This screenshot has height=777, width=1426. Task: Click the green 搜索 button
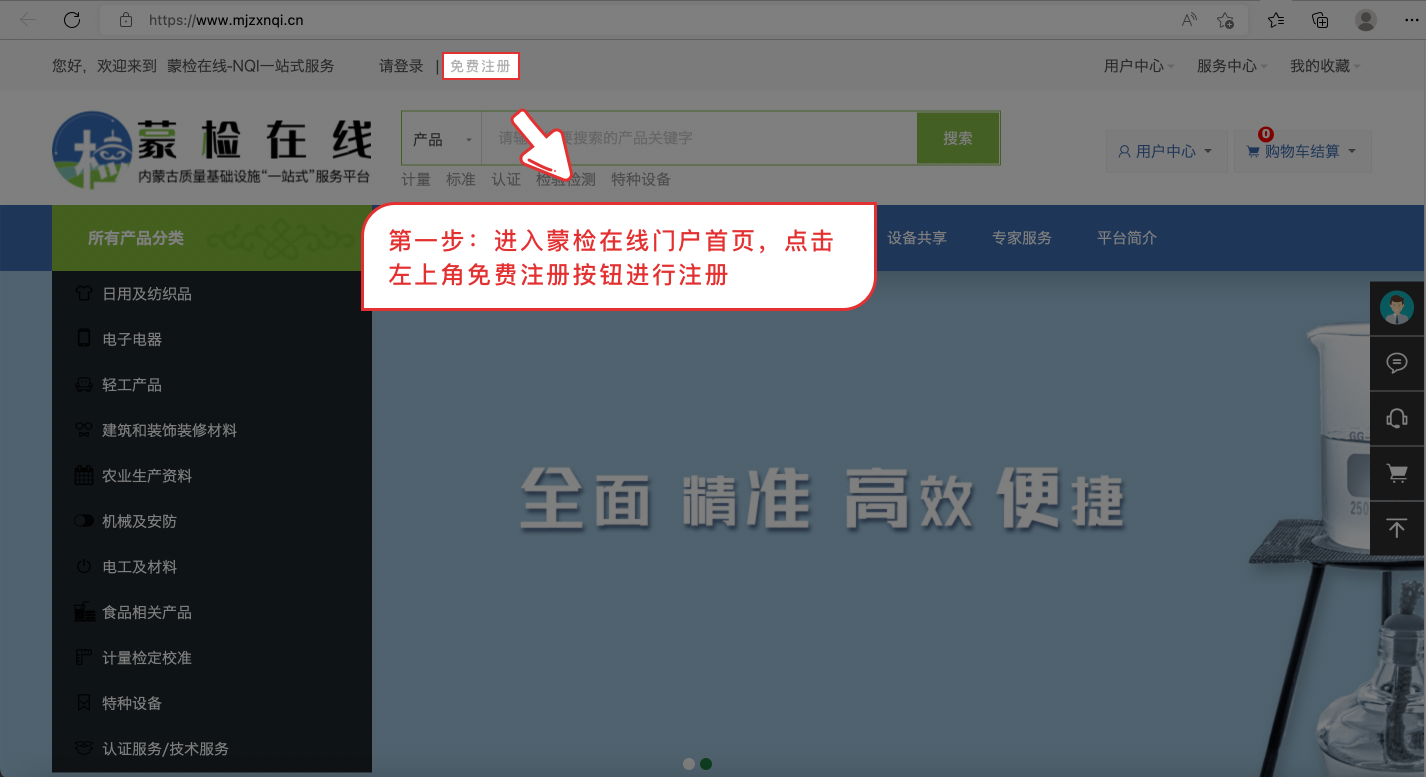point(957,138)
